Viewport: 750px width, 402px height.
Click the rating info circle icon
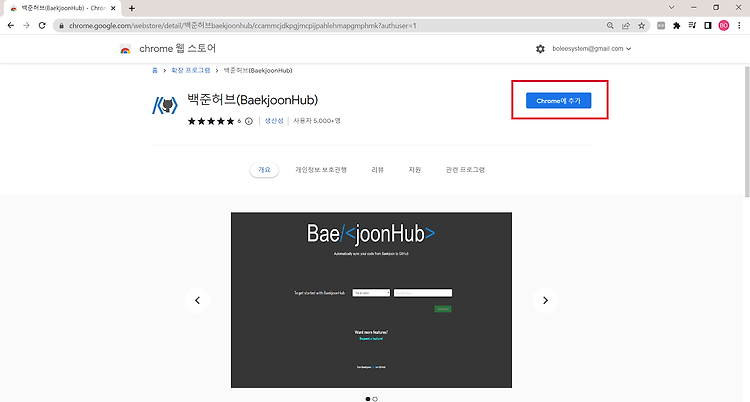click(249, 121)
